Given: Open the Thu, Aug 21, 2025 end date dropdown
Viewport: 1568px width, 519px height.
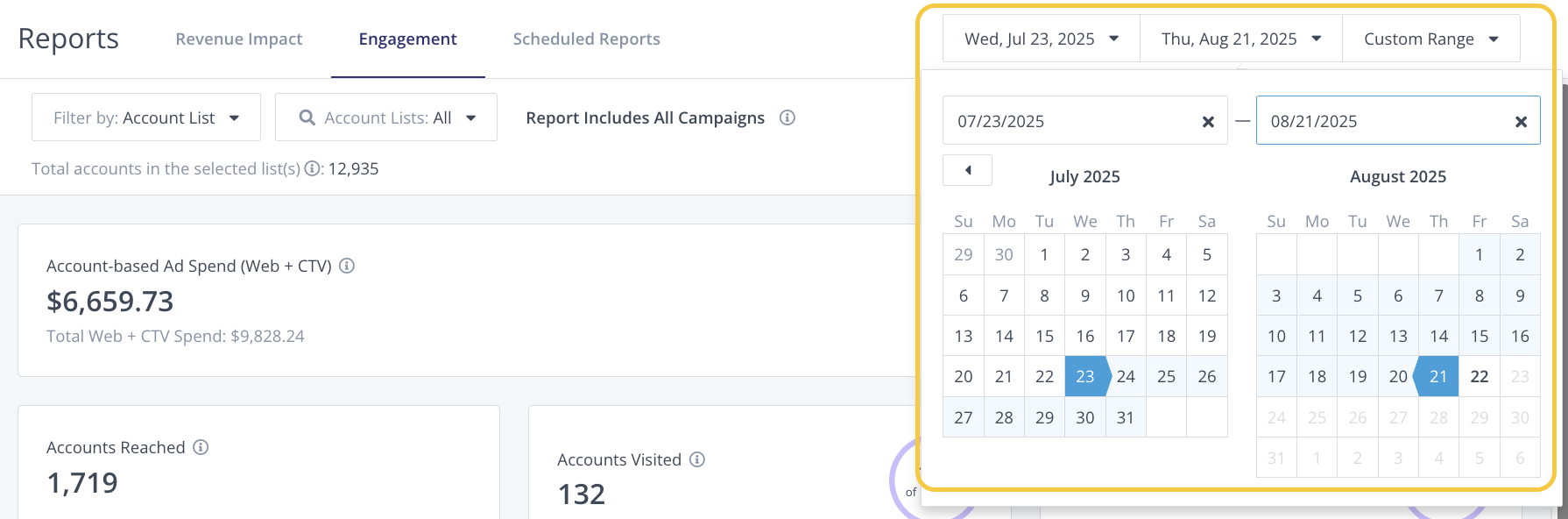Looking at the screenshot, I should pos(1240,39).
